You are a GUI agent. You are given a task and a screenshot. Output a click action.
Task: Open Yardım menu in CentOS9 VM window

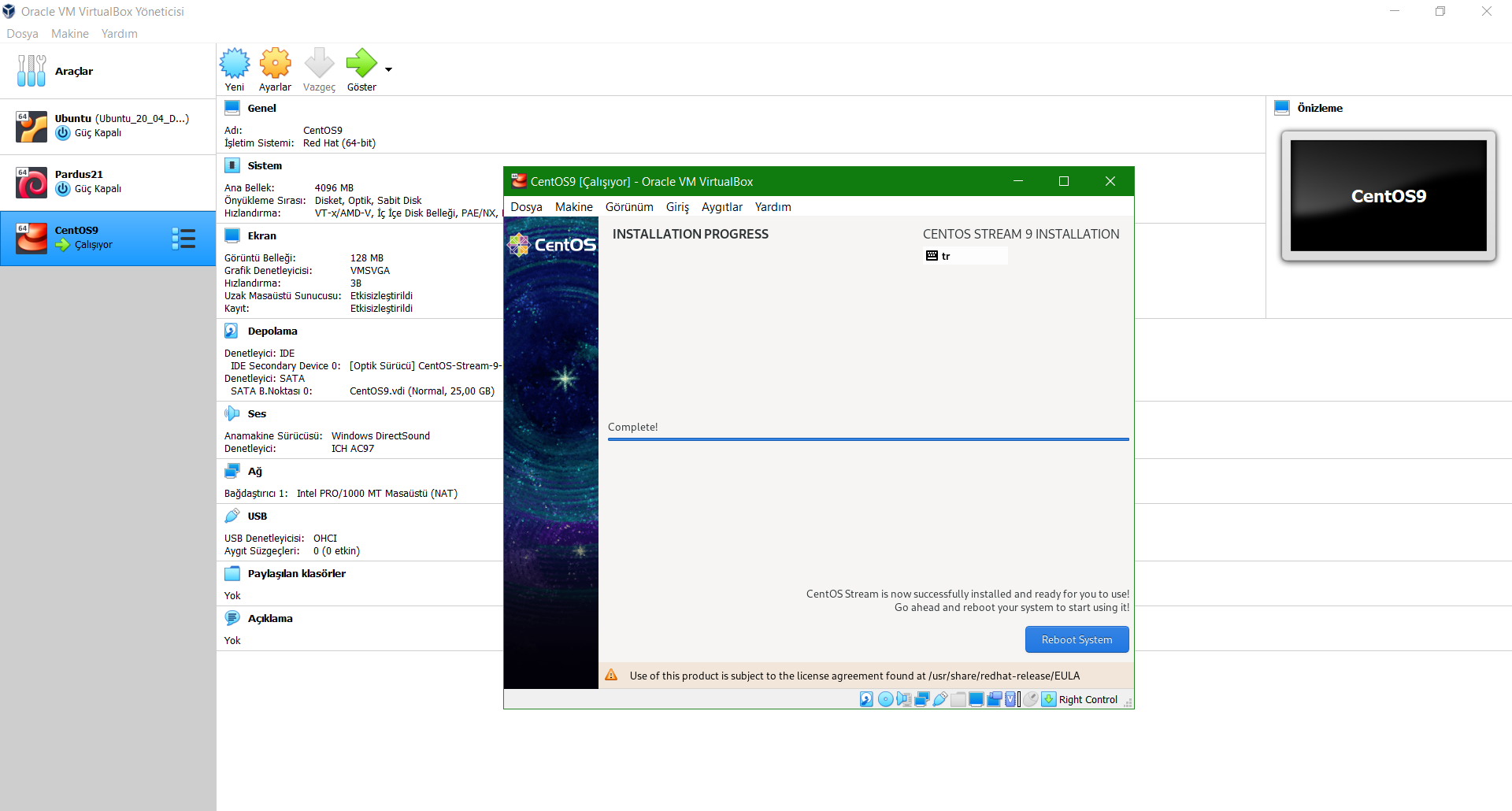click(x=773, y=206)
